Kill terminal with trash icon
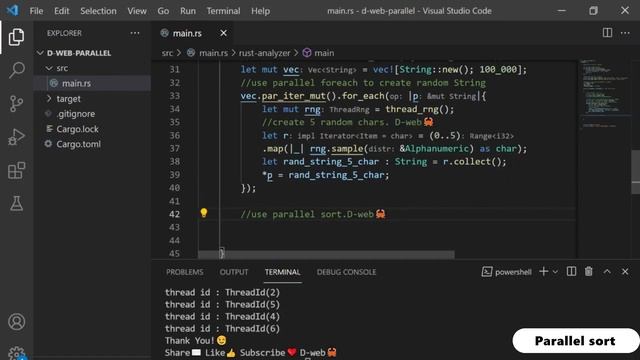640x360 pixels. pos(589,271)
